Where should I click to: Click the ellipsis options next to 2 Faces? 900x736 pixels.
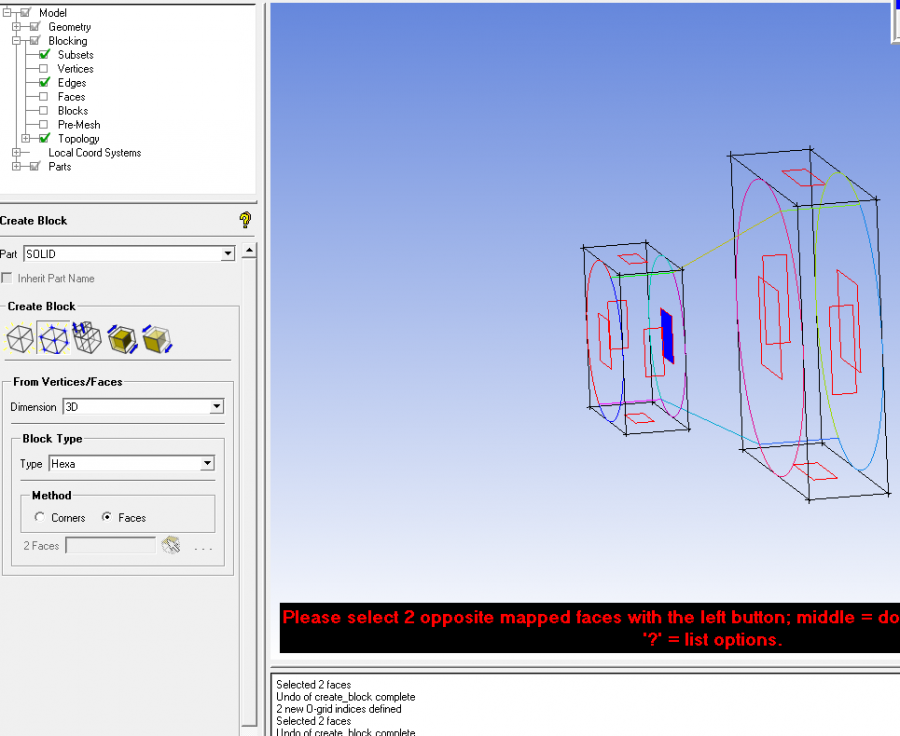point(203,549)
